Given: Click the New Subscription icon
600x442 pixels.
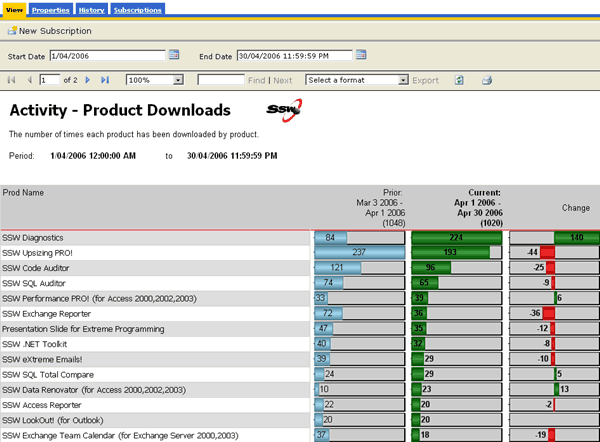Looking at the screenshot, I should tap(12, 31).
